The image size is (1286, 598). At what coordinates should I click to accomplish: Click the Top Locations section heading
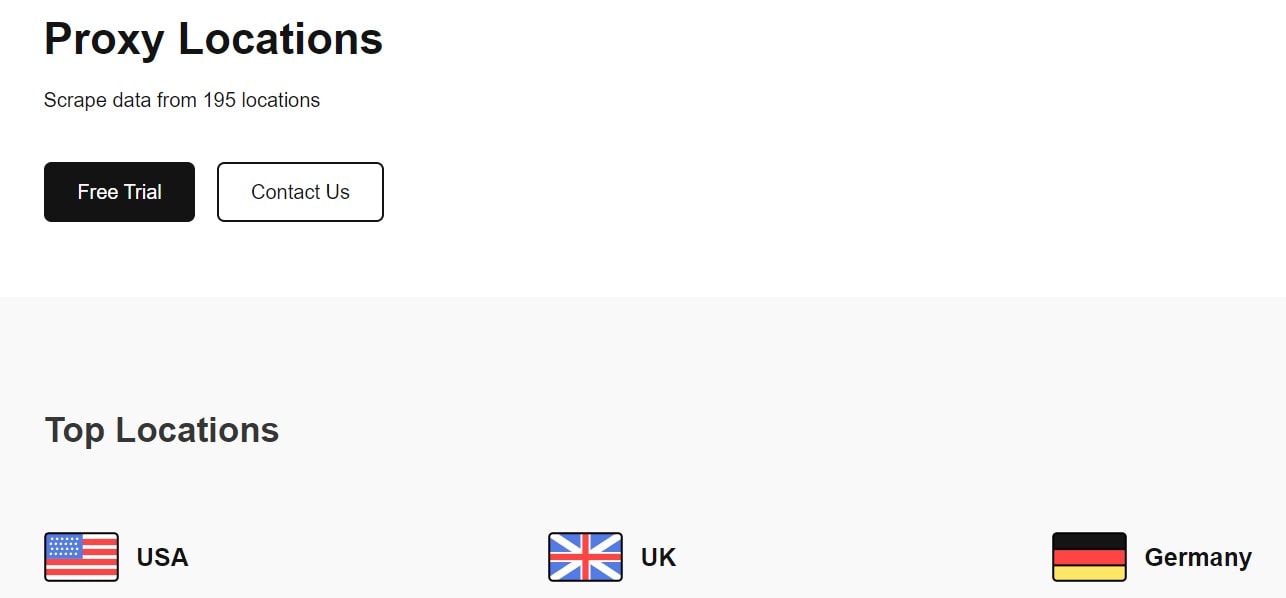point(162,430)
